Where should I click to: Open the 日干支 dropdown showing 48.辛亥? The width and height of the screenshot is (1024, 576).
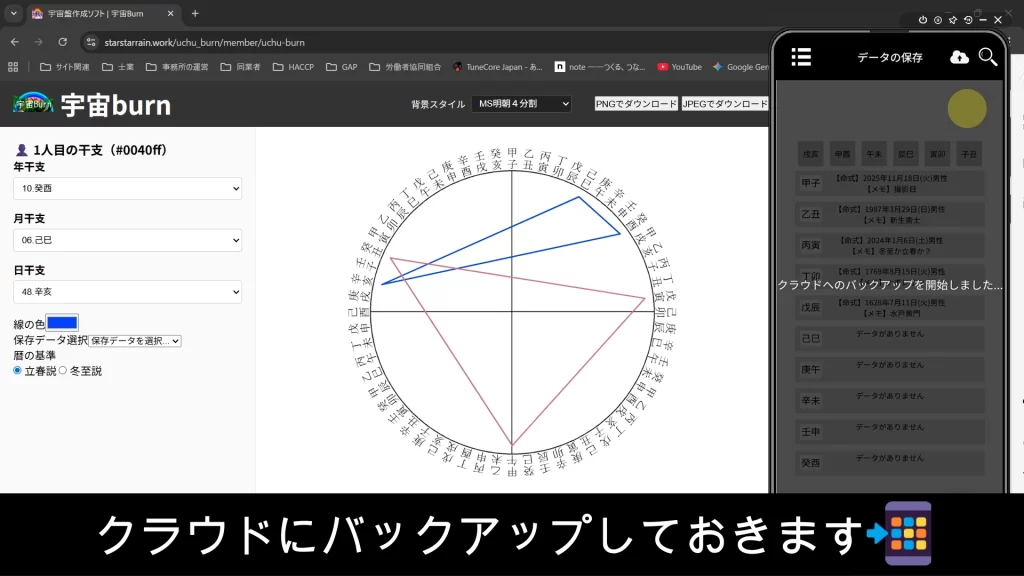click(127, 292)
